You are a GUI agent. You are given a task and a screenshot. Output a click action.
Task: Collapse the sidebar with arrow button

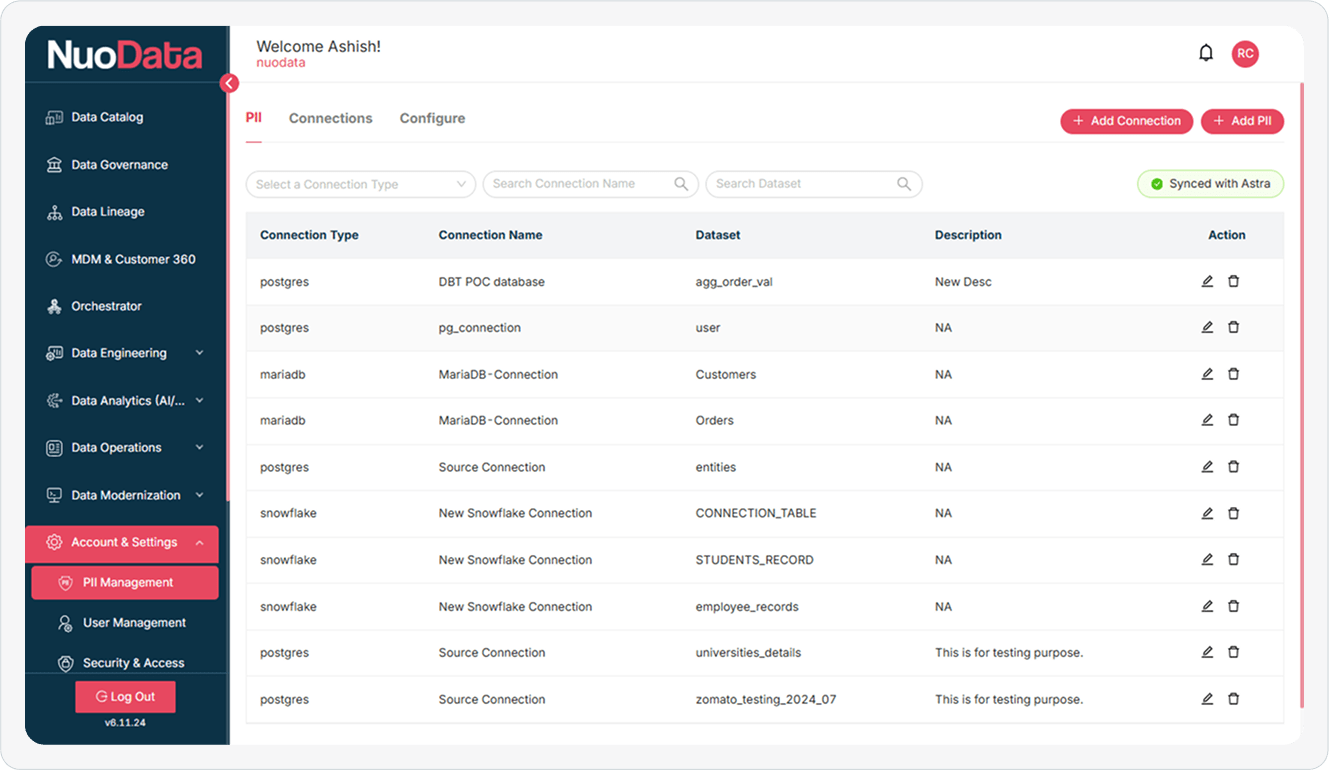pyautogui.click(x=229, y=83)
